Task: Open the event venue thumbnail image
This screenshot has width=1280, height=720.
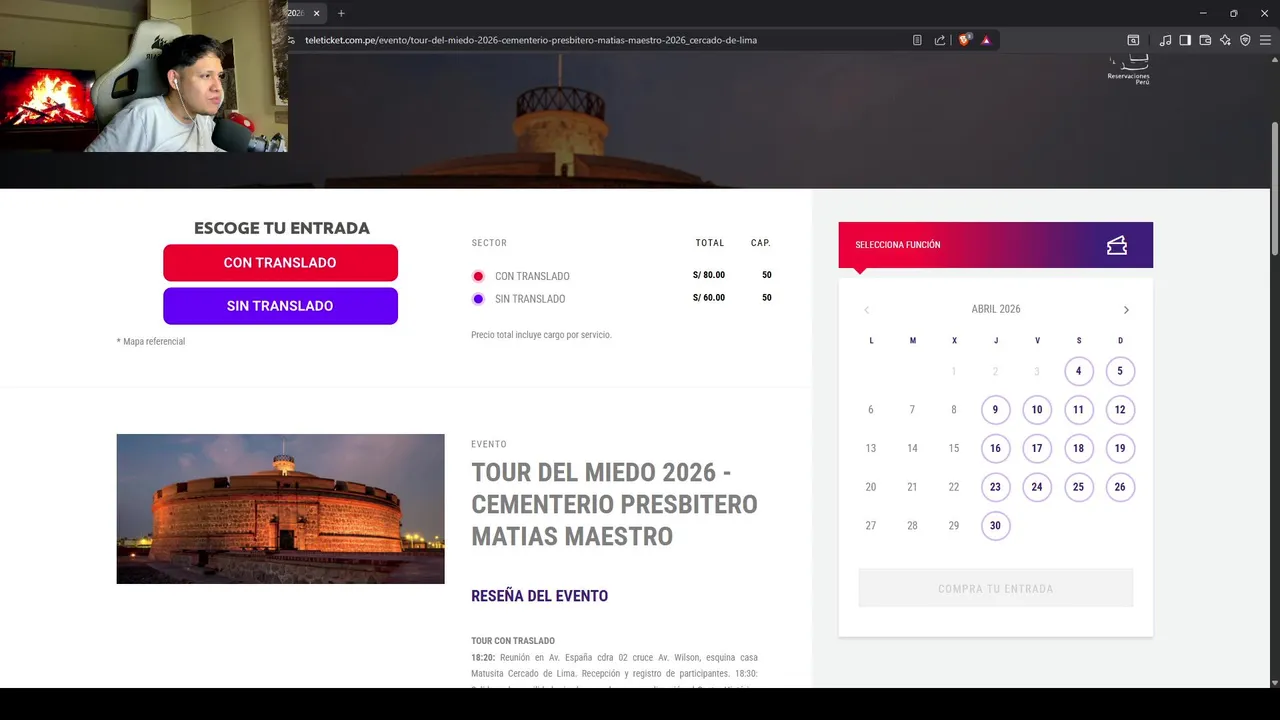Action: coord(280,509)
